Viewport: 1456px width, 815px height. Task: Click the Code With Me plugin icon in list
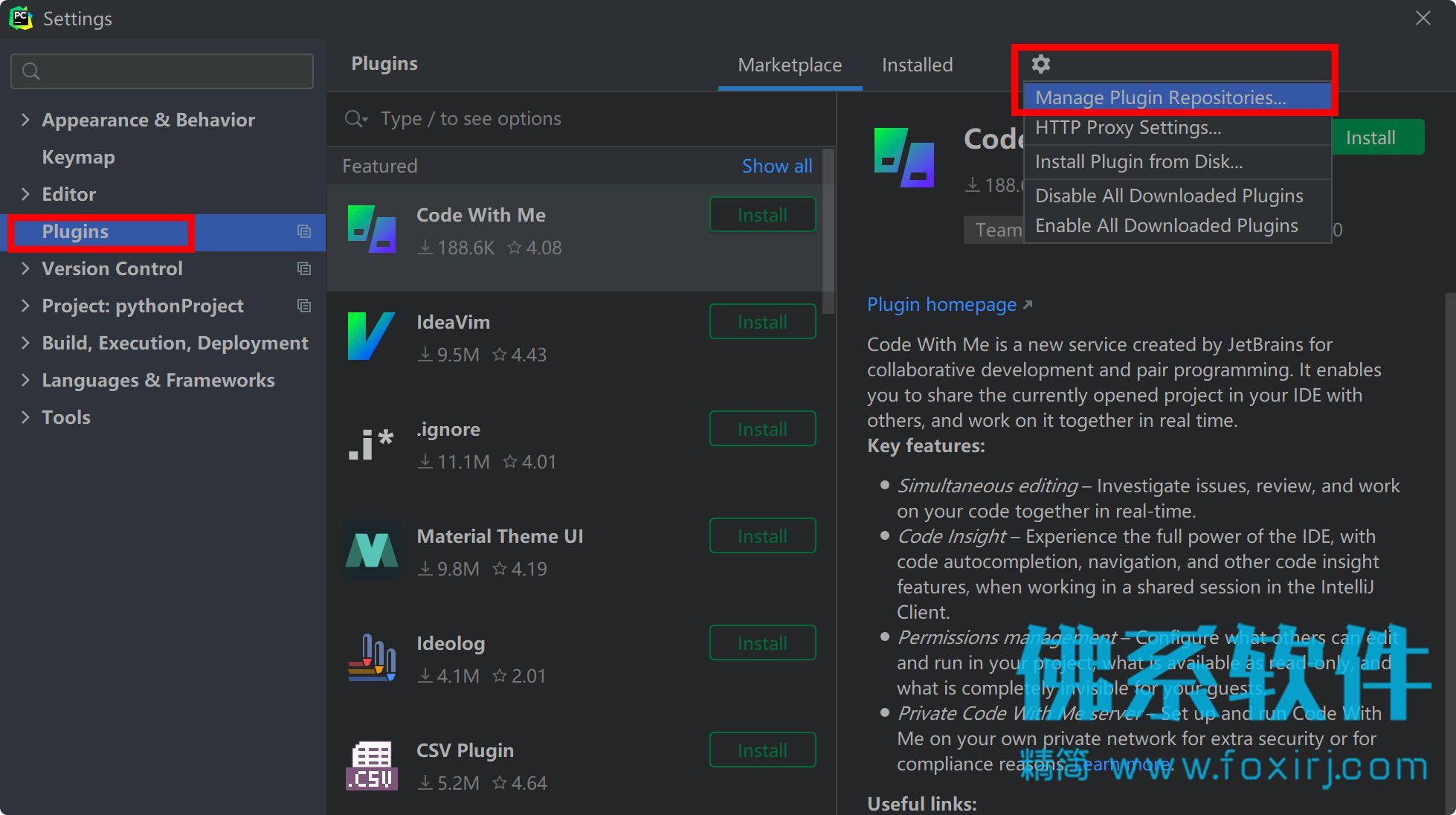(x=372, y=229)
